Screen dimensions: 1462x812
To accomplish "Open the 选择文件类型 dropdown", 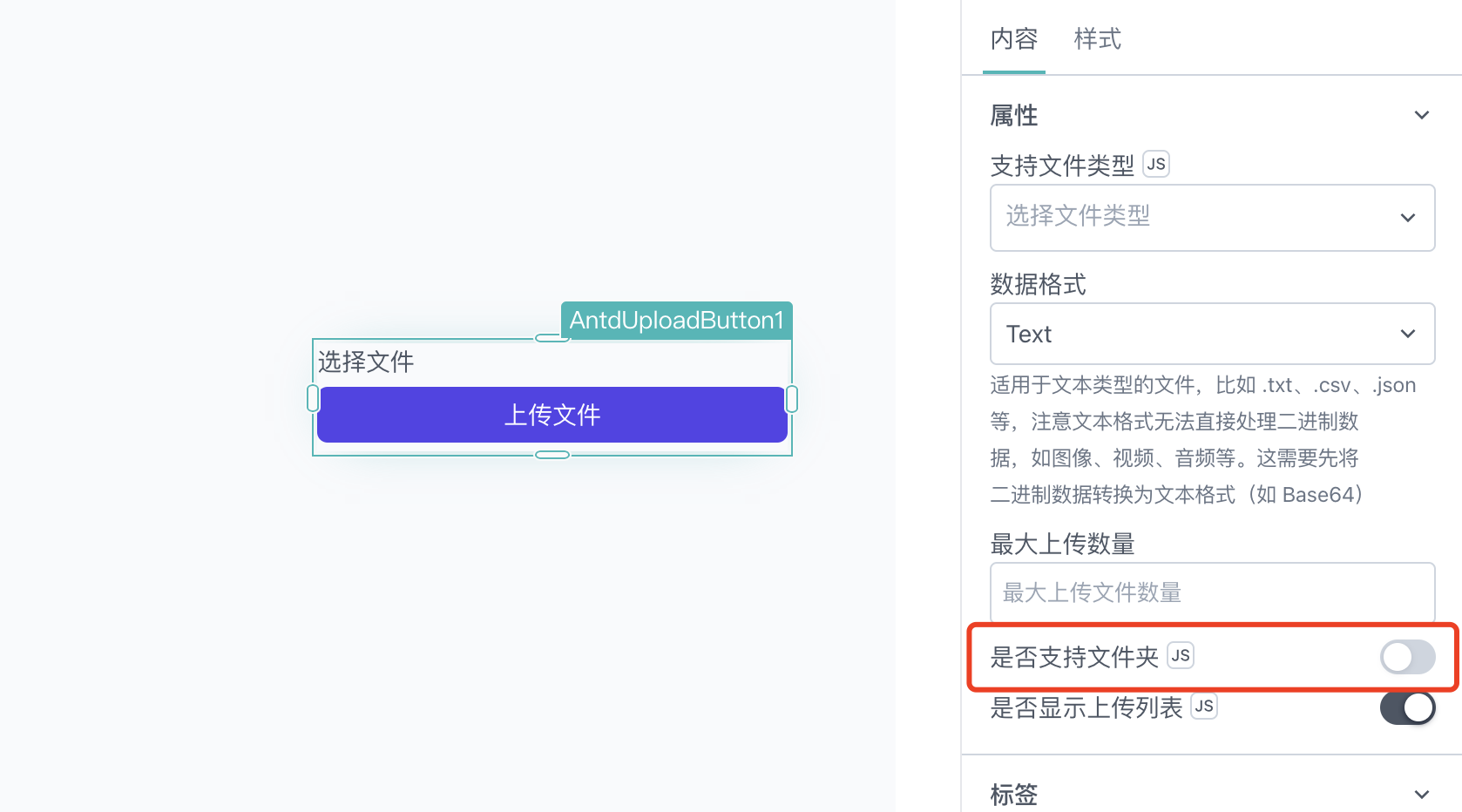I will tap(1212, 218).
